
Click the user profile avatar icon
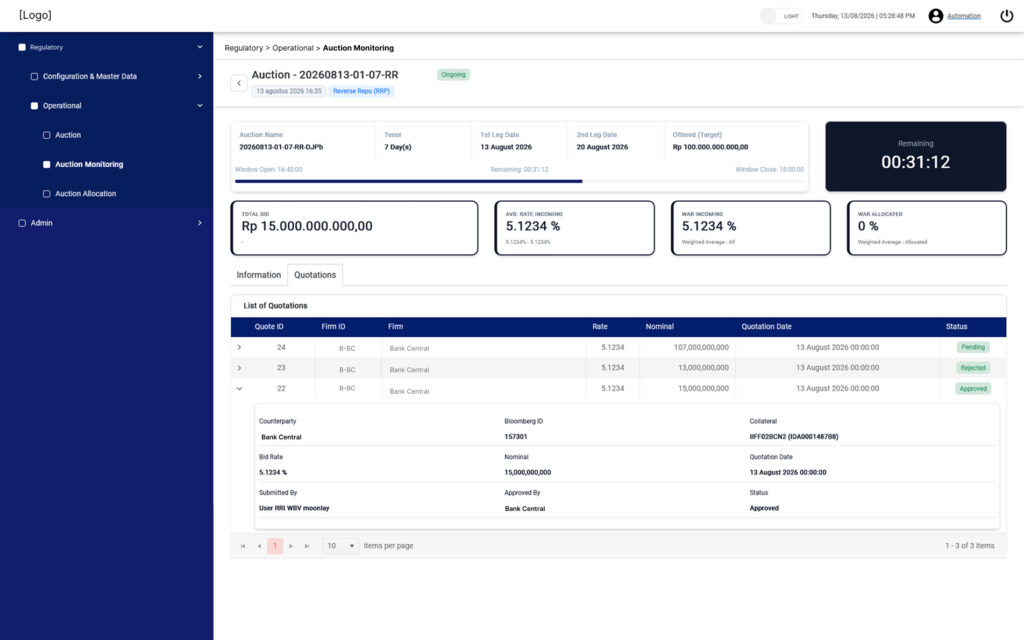click(935, 16)
